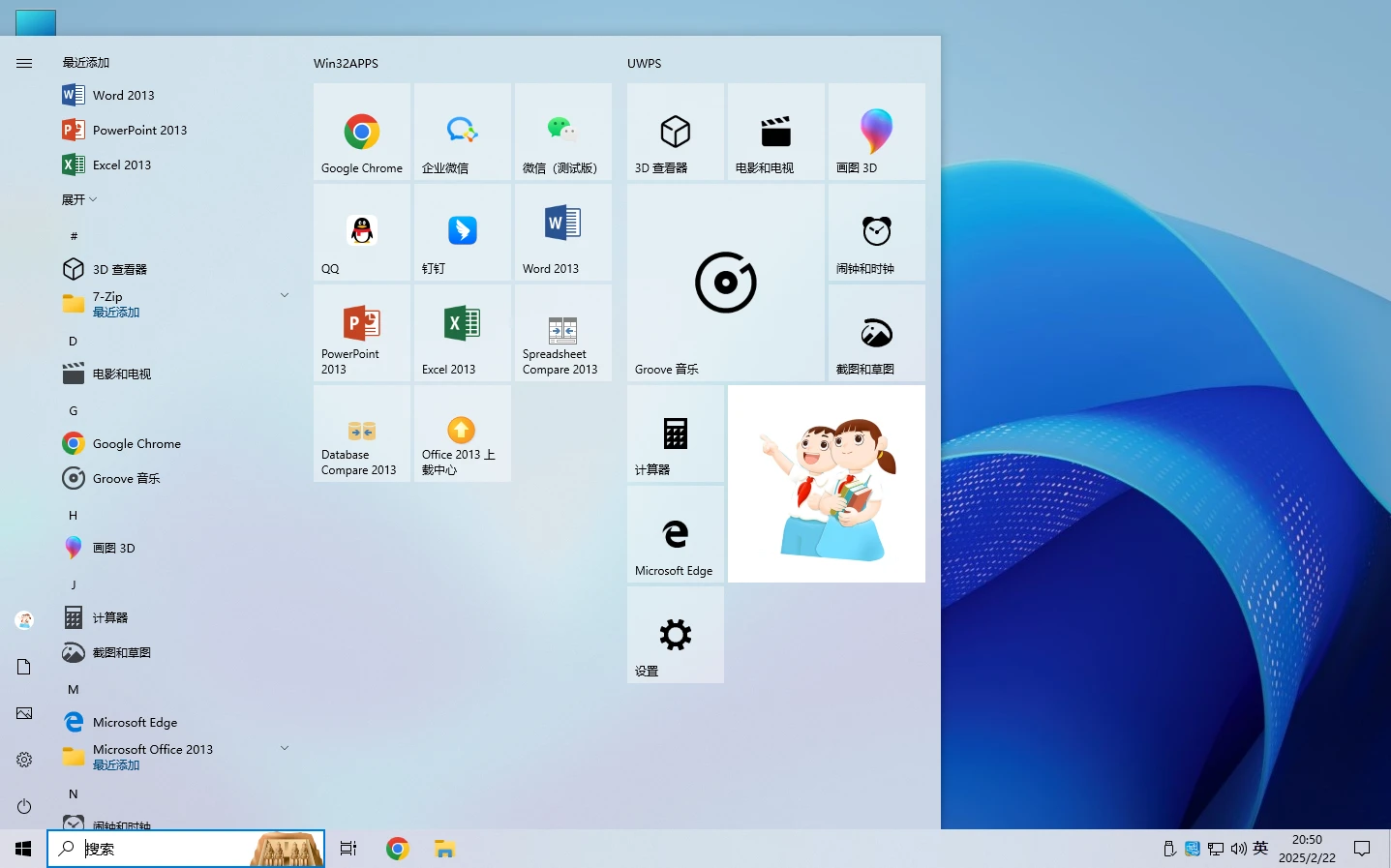This screenshot has width=1391, height=868.
Task: Toggle the hamburger menu at top left
Action: coord(24,63)
